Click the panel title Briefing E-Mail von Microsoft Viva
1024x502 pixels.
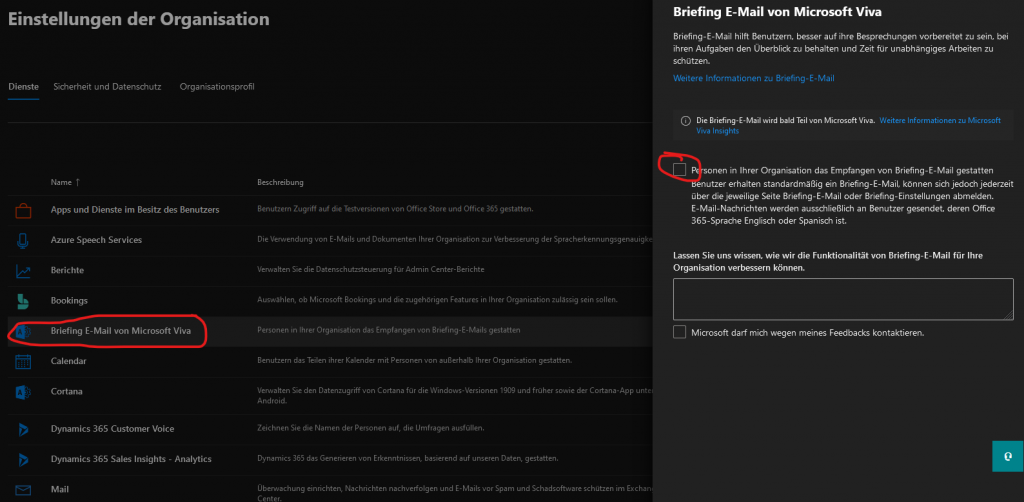777,11
